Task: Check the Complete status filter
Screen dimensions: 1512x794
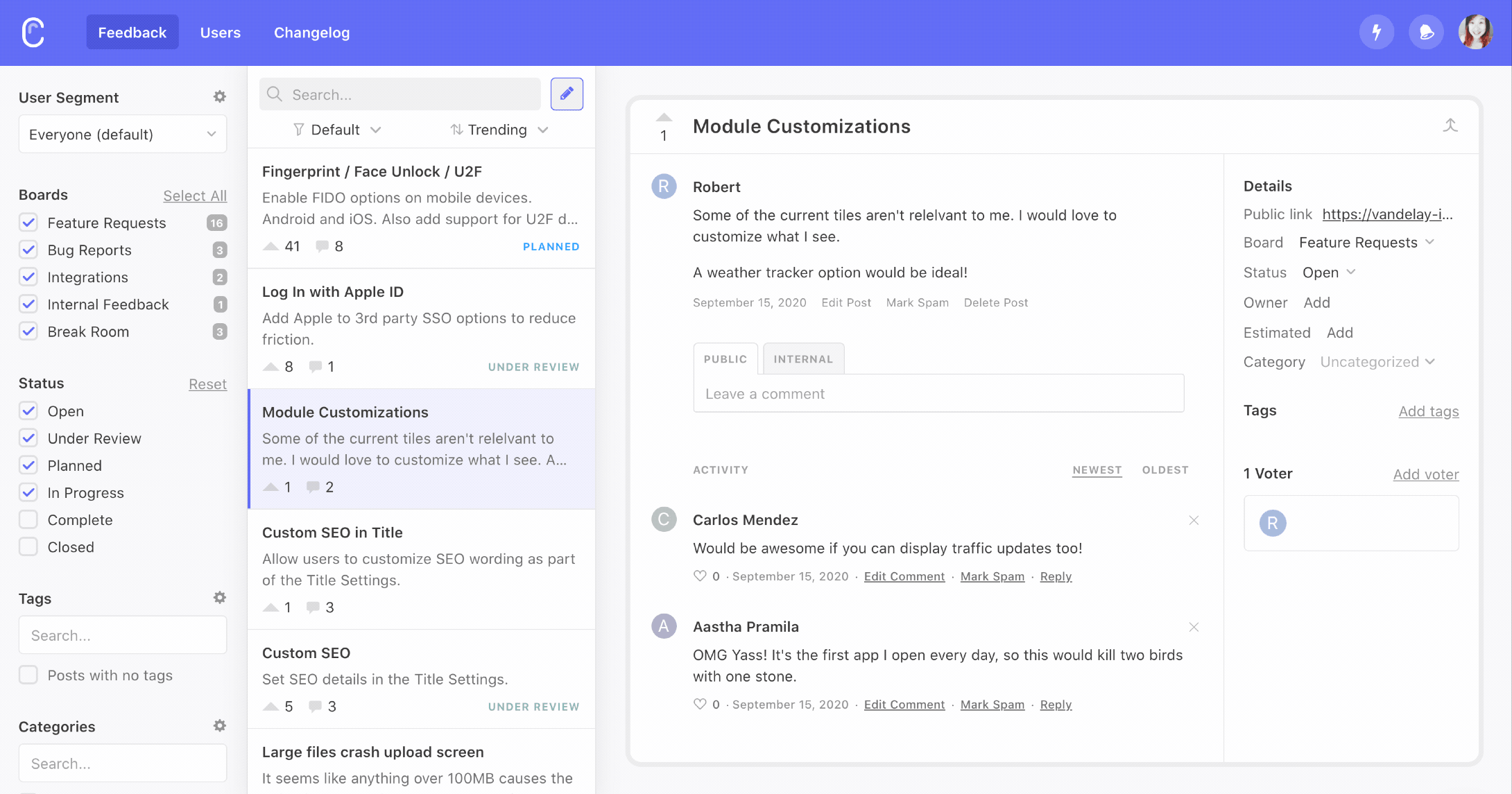Action: click(x=28, y=519)
